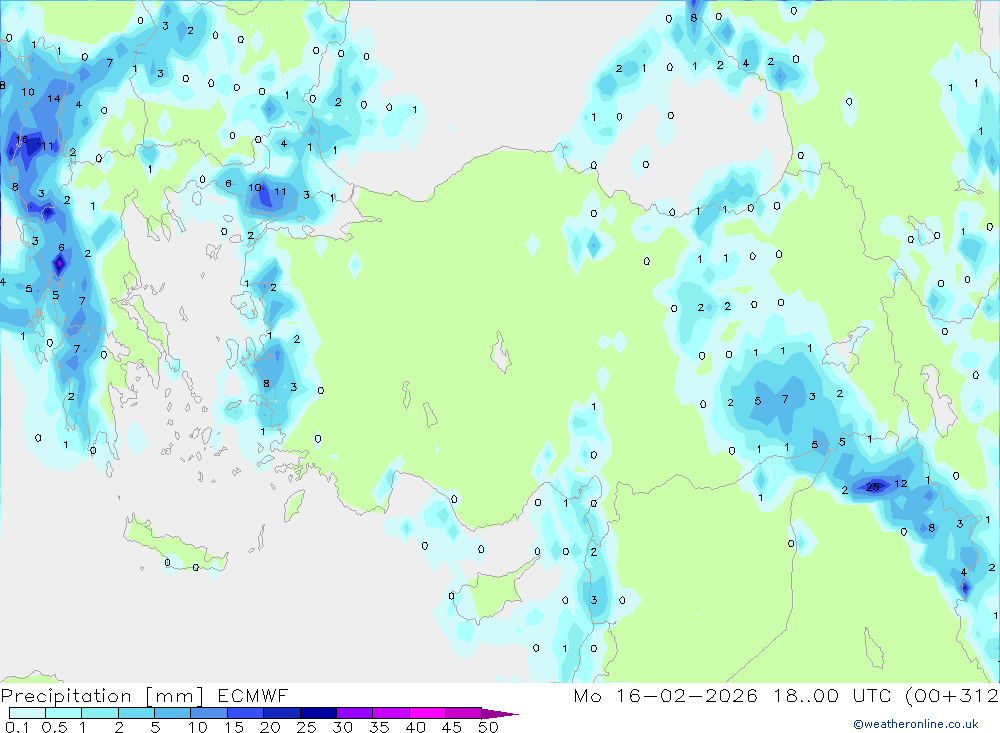Click the legend scale label 20
Viewport: 1000px width, 733px height.
[270, 727]
